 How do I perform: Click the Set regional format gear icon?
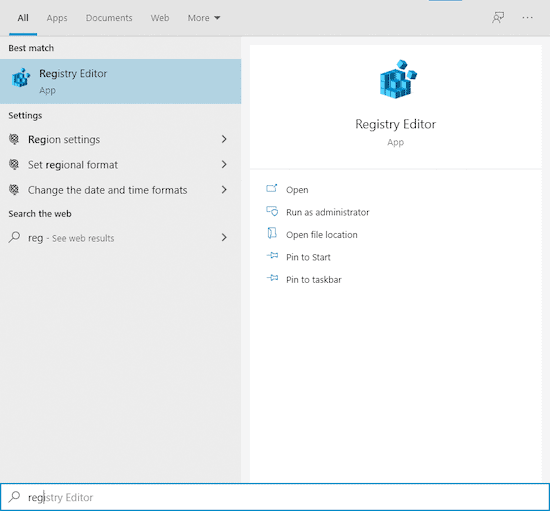point(14,164)
